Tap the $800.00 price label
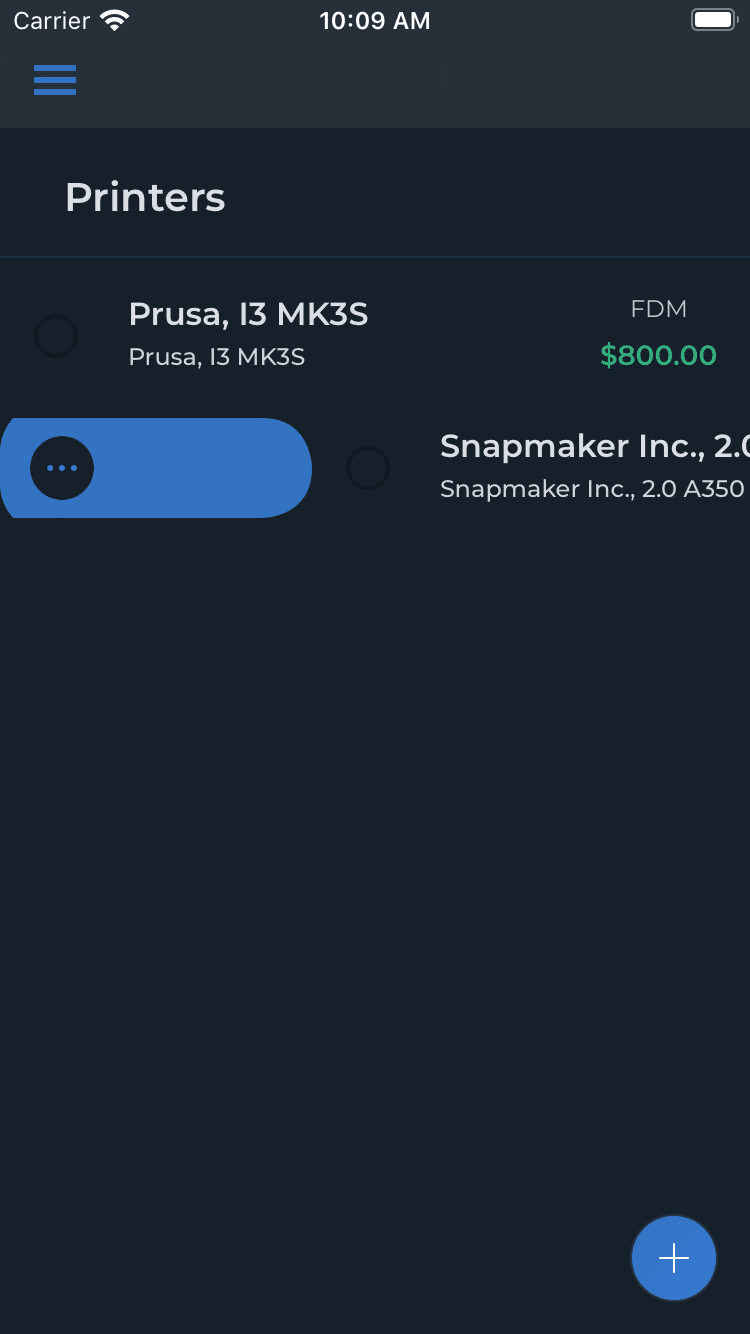The width and height of the screenshot is (750, 1334). [658, 355]
